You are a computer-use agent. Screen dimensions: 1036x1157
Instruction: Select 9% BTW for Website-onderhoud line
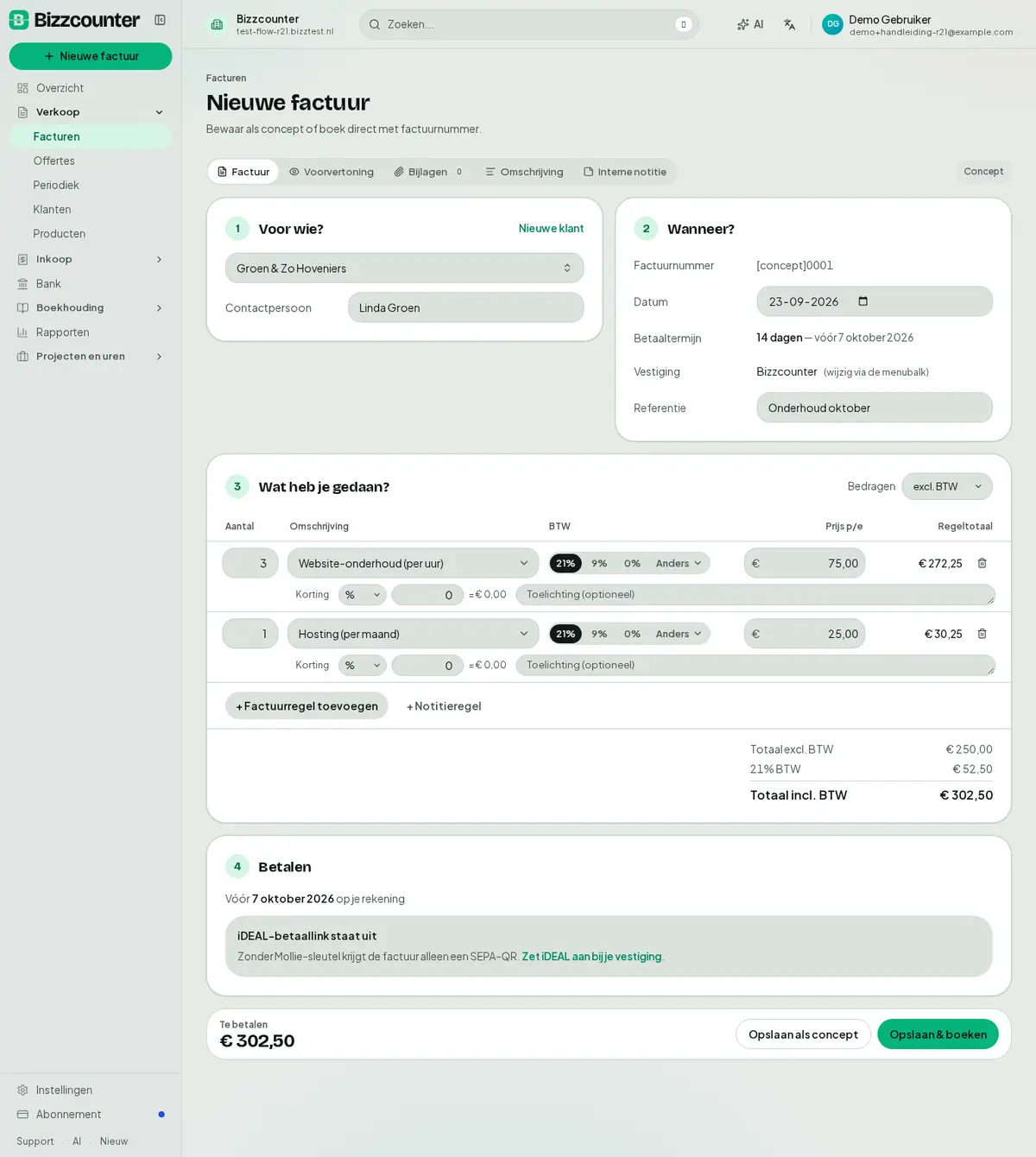[599, 563]
